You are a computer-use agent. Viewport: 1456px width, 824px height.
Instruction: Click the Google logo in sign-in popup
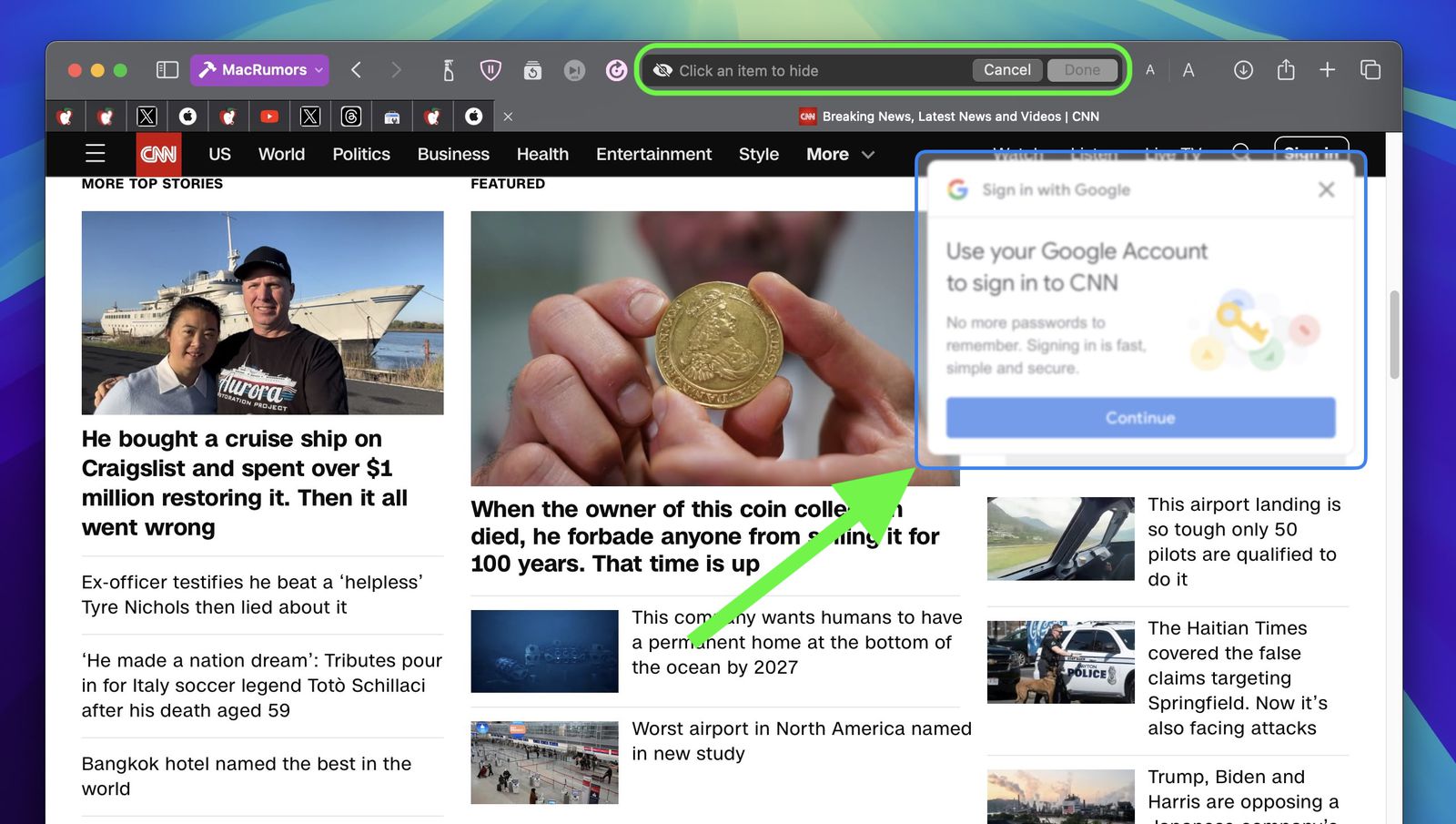tap(957, 189)
